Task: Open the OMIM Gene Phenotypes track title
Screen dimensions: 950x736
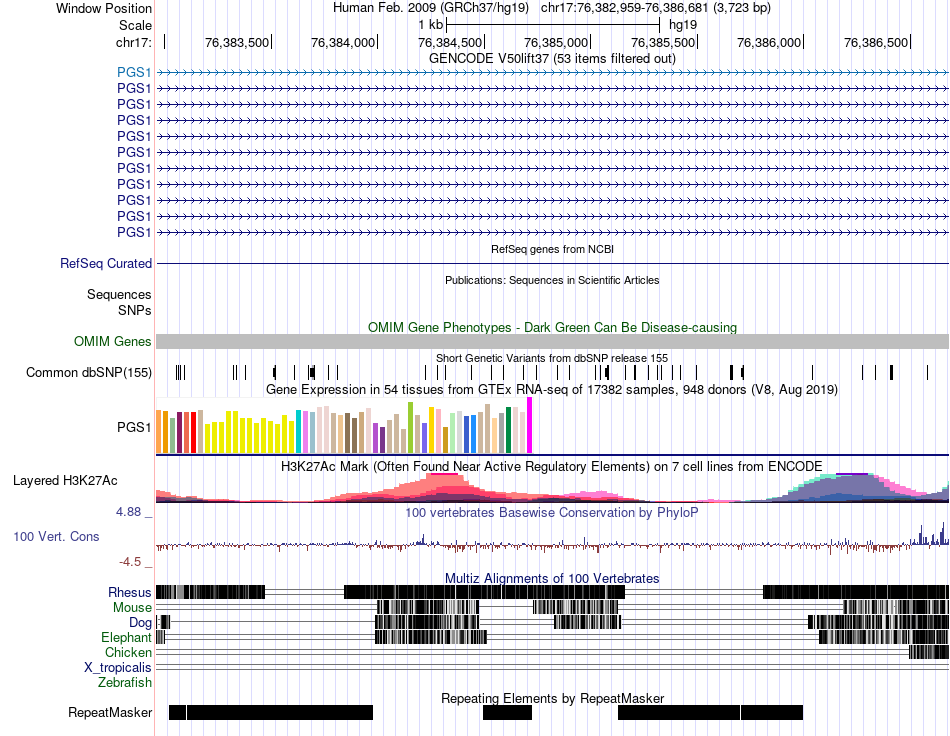Action: tap(552, 327)
